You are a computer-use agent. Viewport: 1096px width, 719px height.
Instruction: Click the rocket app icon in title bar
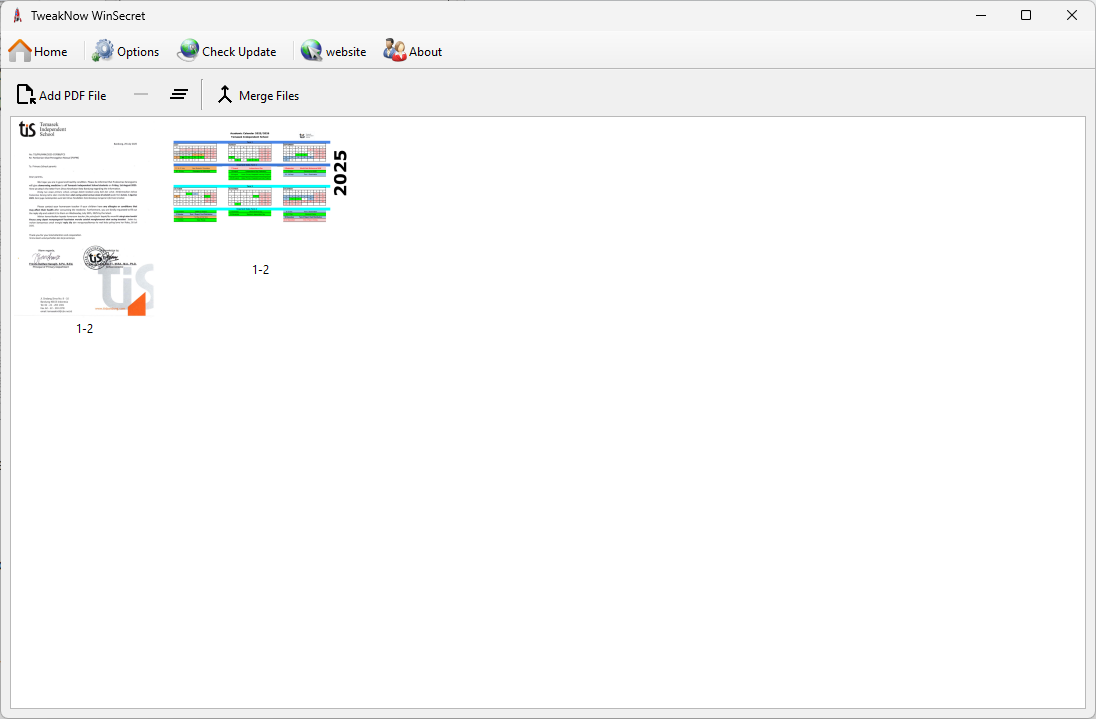click(17, 15)
